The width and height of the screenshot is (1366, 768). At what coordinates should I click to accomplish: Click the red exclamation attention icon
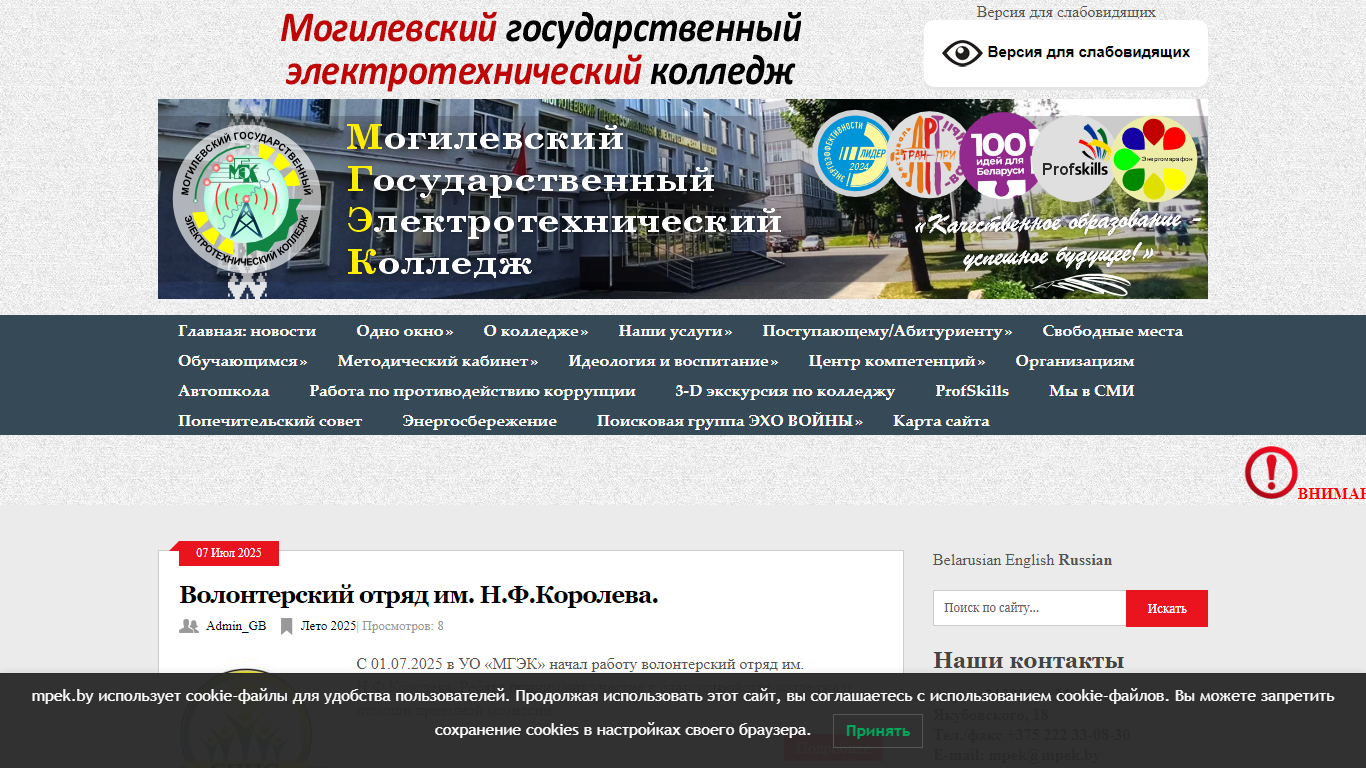point(1271,473)
